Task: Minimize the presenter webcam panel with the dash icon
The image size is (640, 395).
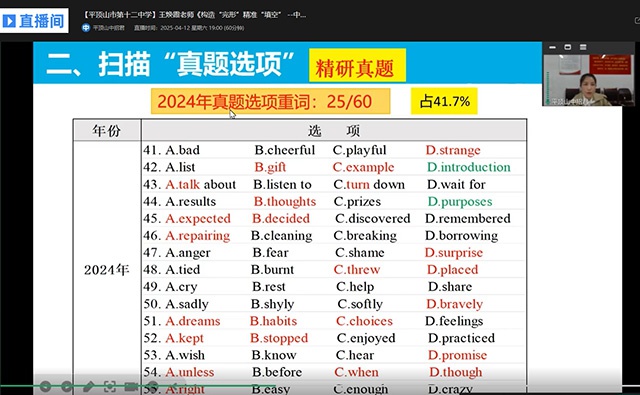Action: point(552,47)
